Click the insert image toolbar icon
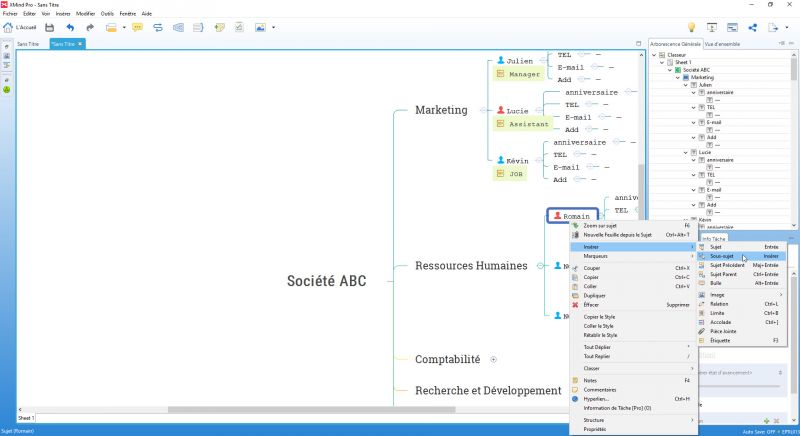The width and height of the screenshot is (800, 436). tap(260, 28)
